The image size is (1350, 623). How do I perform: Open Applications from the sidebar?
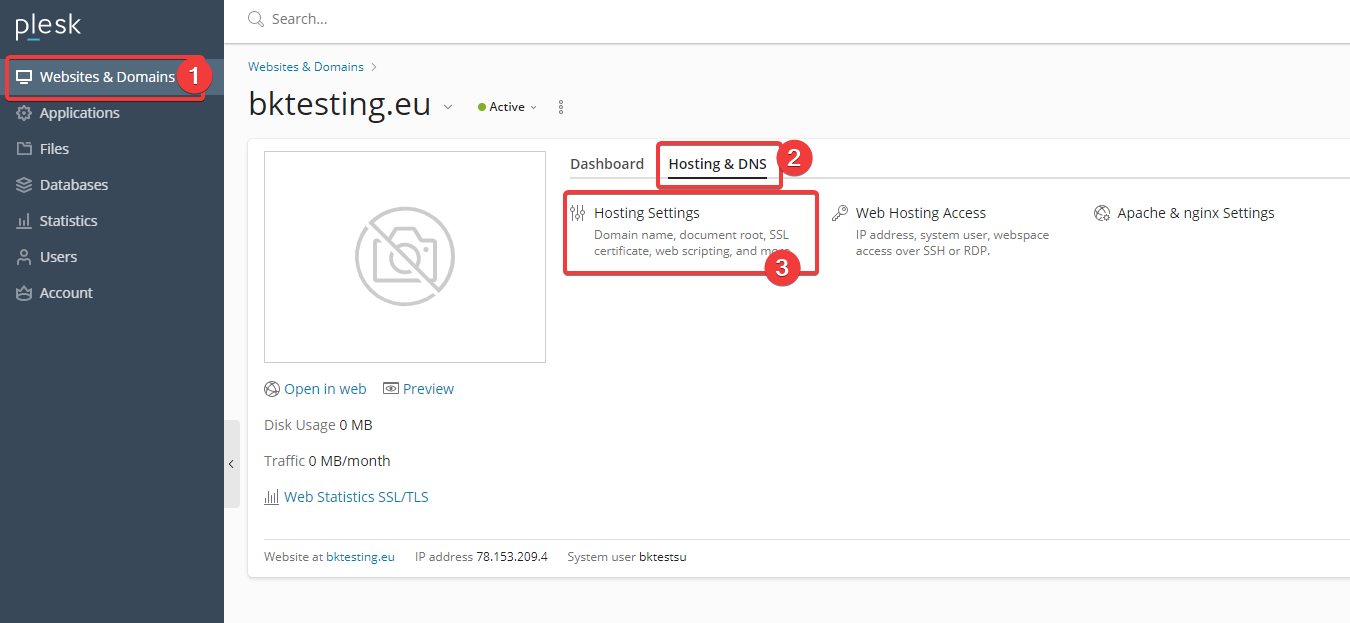point(79,113)
